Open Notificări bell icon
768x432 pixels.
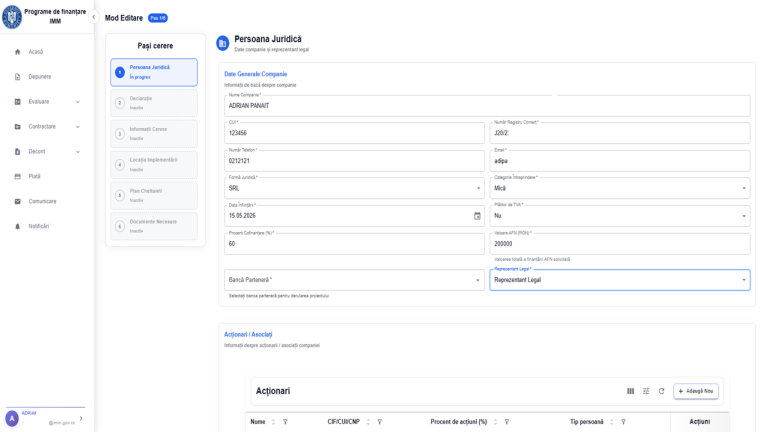18,226
